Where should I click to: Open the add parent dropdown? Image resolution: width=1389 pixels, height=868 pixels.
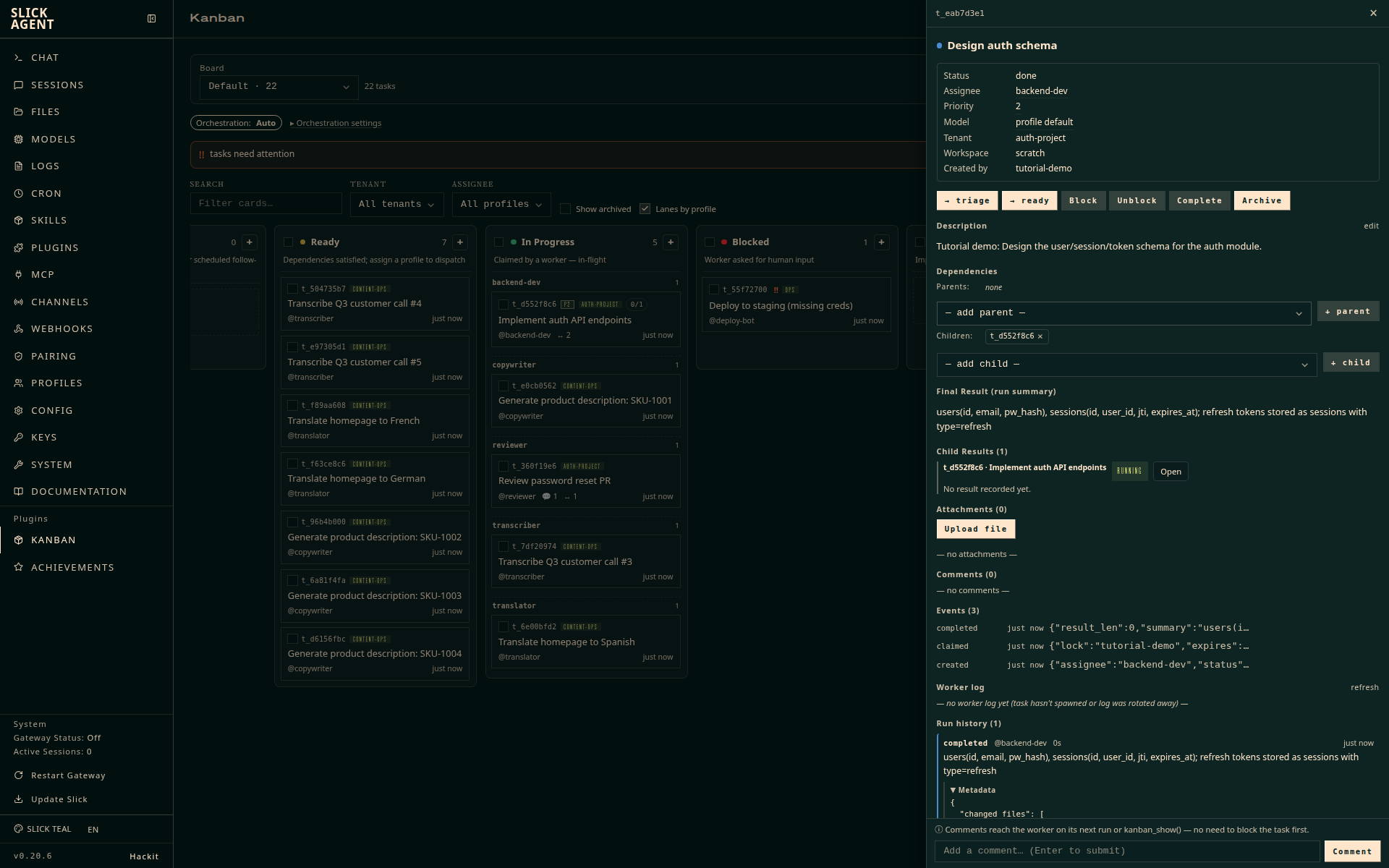(x=1123, y=313)
